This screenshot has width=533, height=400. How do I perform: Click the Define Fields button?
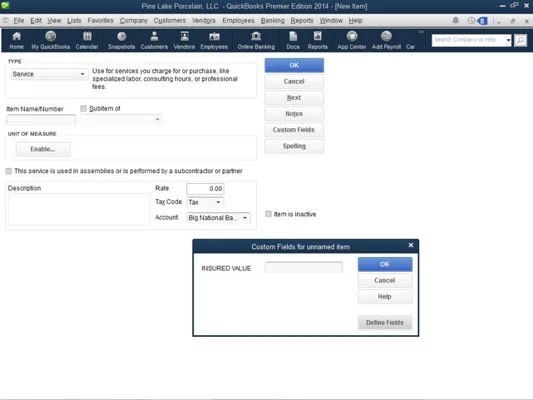click(385, 323)
